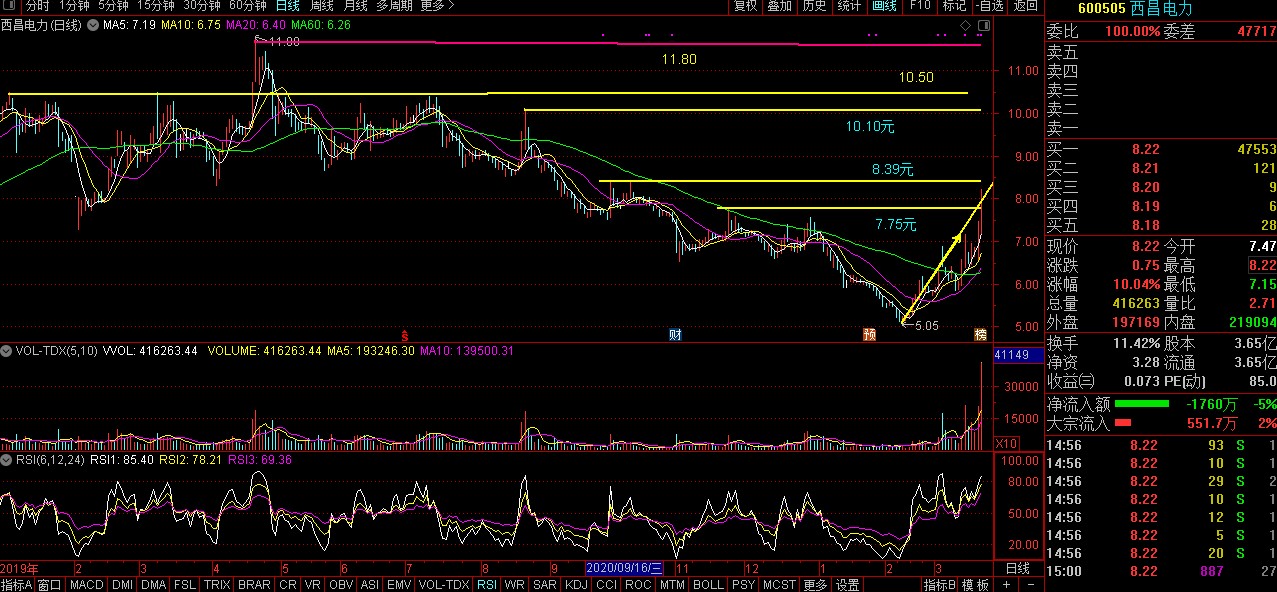The height and width of the screenshot is (592, 1277).
Task: Click the 15:00 trade row with 887
Action: pyautogui.click(x=1161, y=571)
